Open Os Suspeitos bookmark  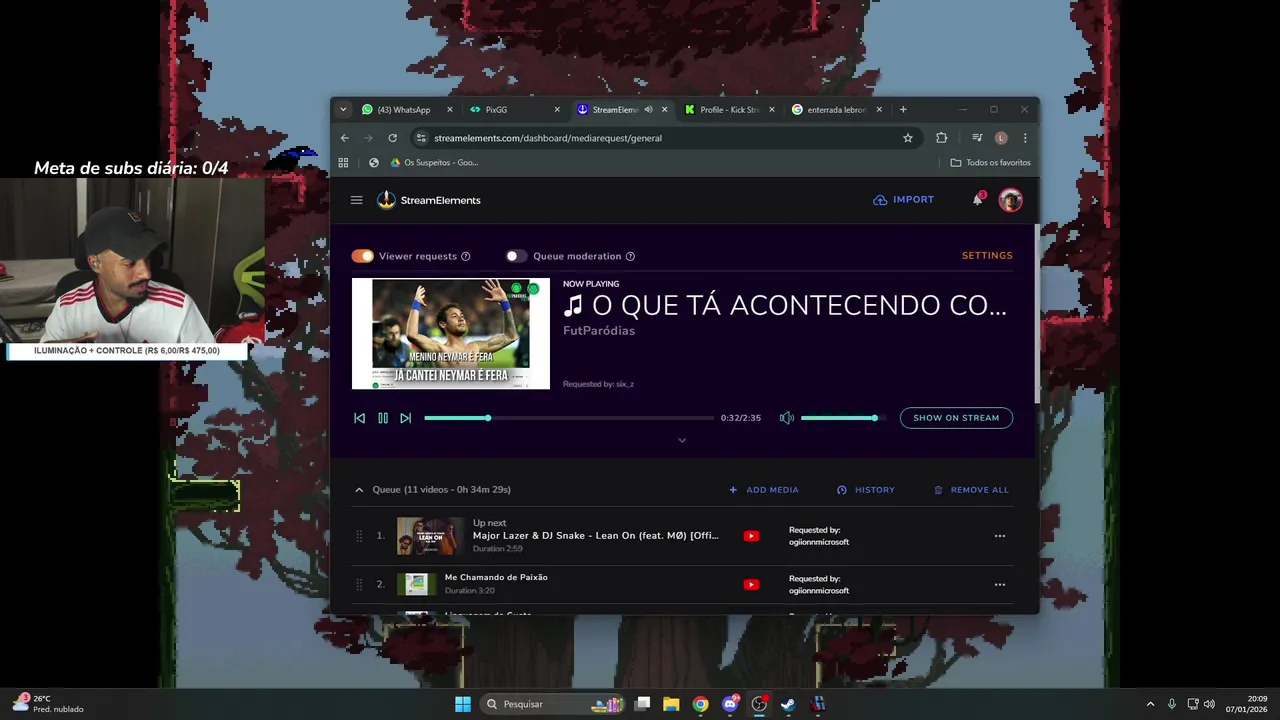pos(434,162)
